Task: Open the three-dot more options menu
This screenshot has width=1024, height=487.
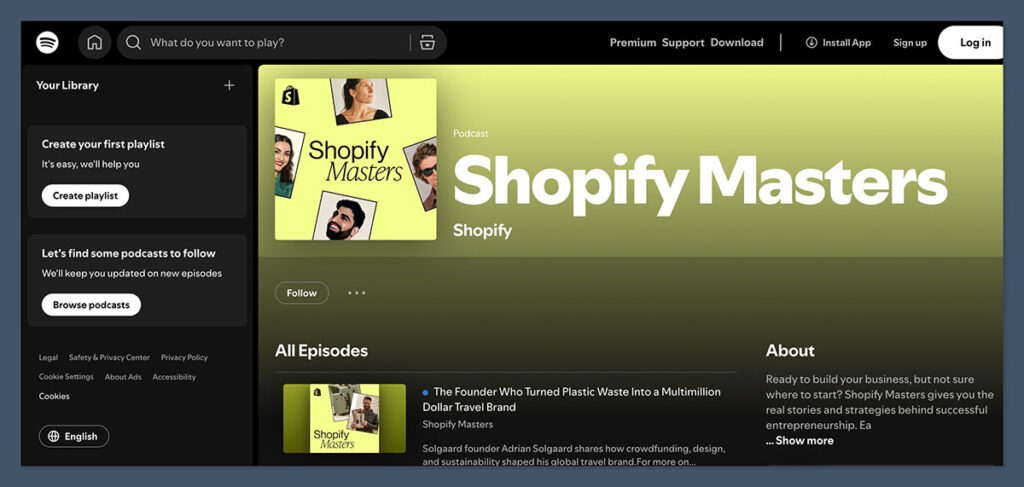Action: tap(356, 293)
